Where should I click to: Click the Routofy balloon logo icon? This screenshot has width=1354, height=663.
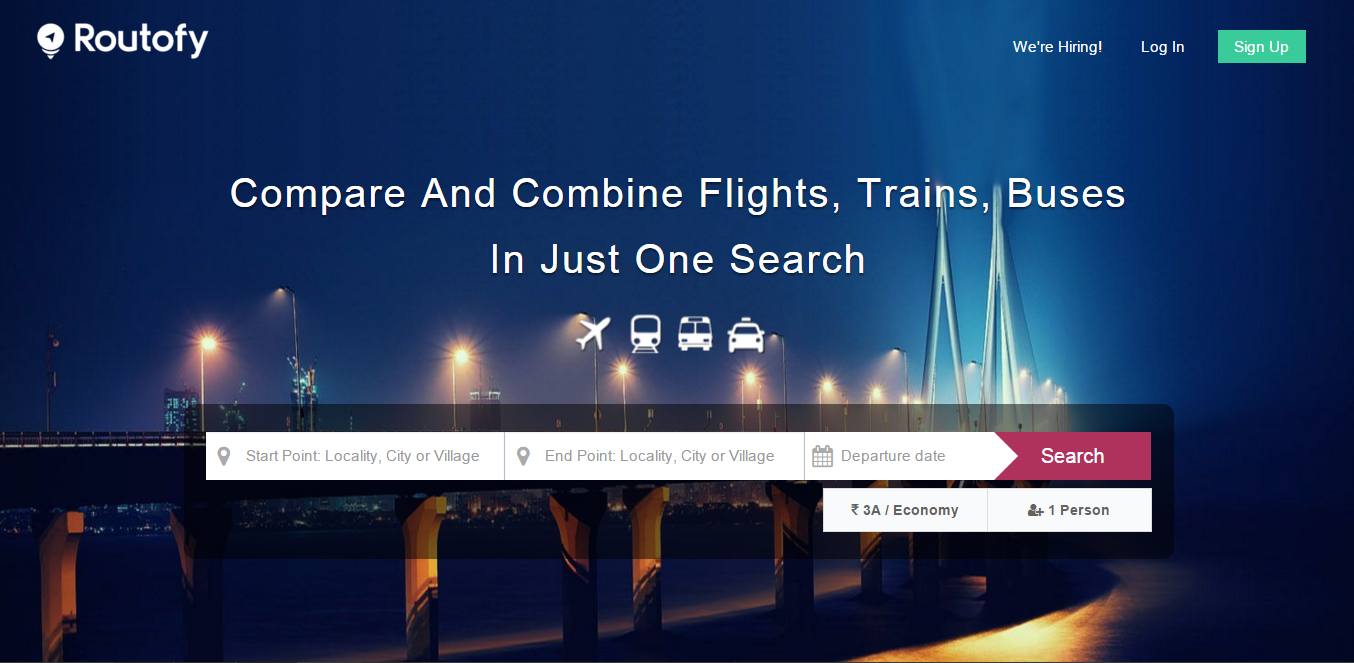[x=51, y=40]
